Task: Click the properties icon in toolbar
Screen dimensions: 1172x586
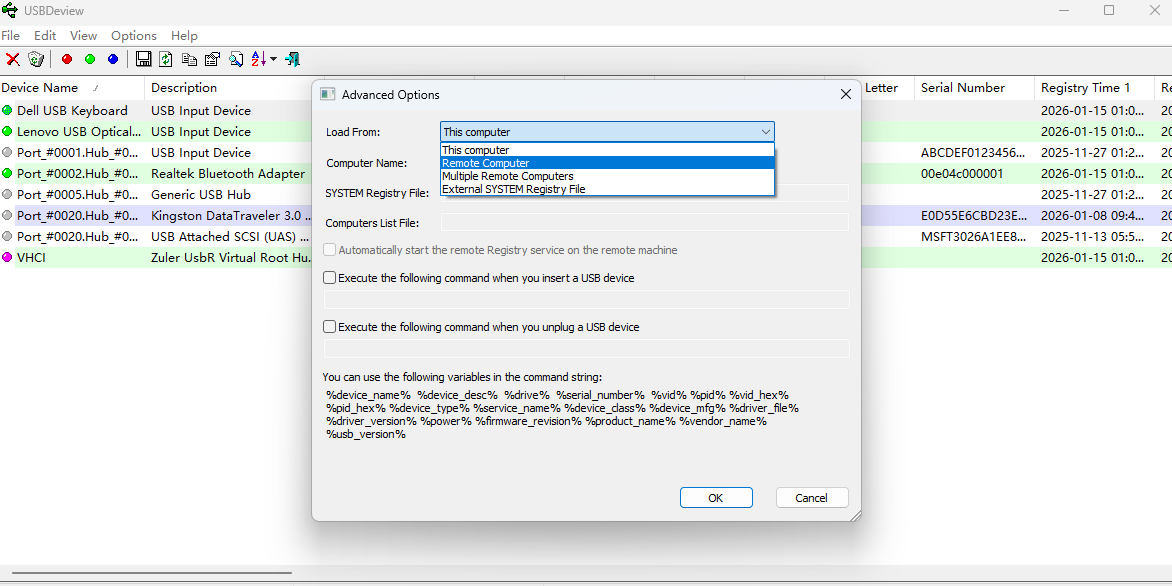Action: coord(212,60)
